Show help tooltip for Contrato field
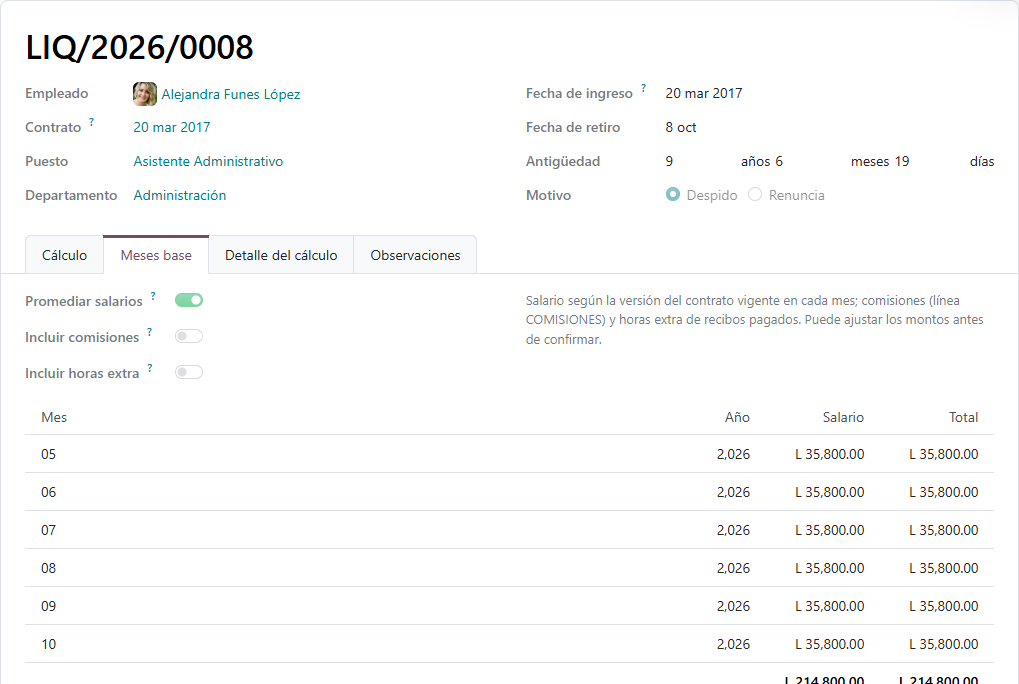 click(x=92, y=121)
